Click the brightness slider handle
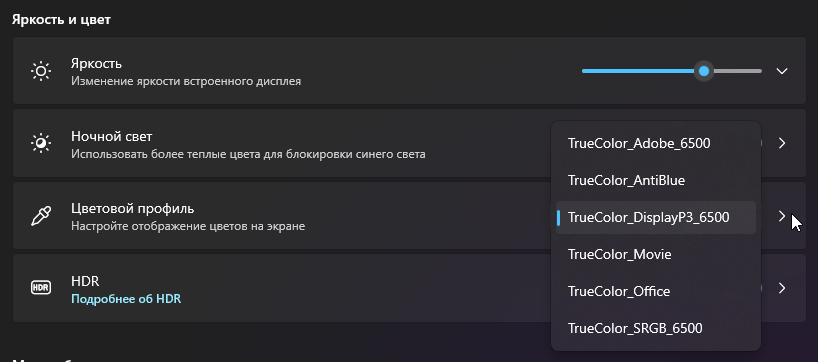 click(704, 71)
